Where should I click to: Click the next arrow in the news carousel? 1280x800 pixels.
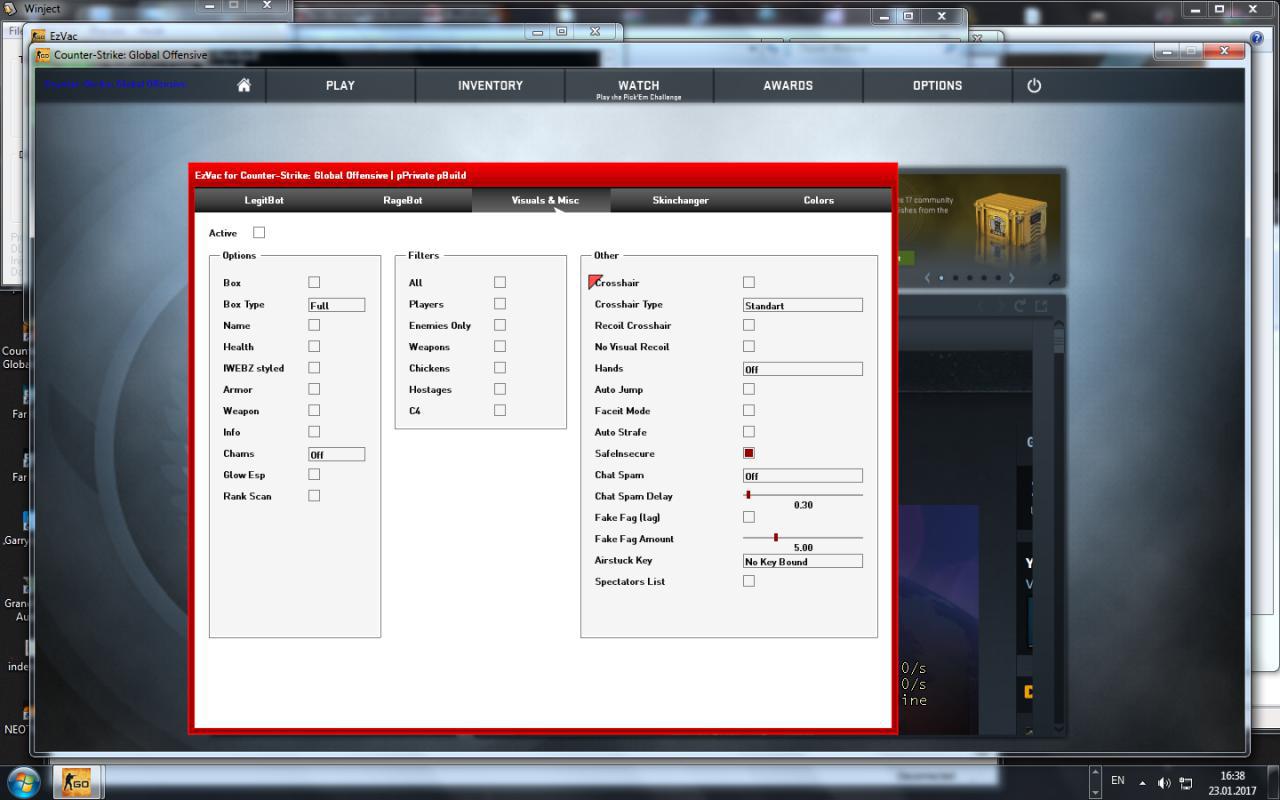(x=1011, y=278)
